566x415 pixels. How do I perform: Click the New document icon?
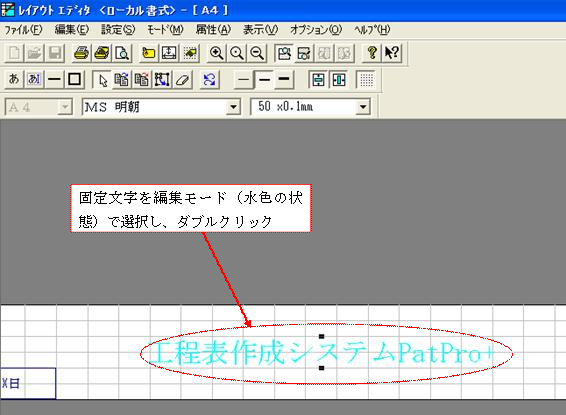(x=14, y=53)
